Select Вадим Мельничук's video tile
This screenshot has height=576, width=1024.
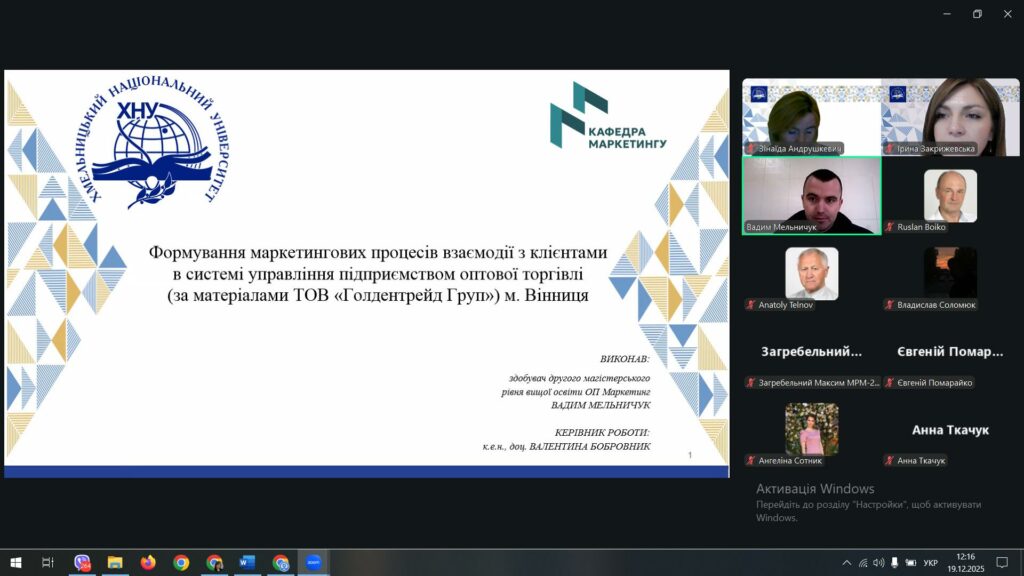pos(811,195)
